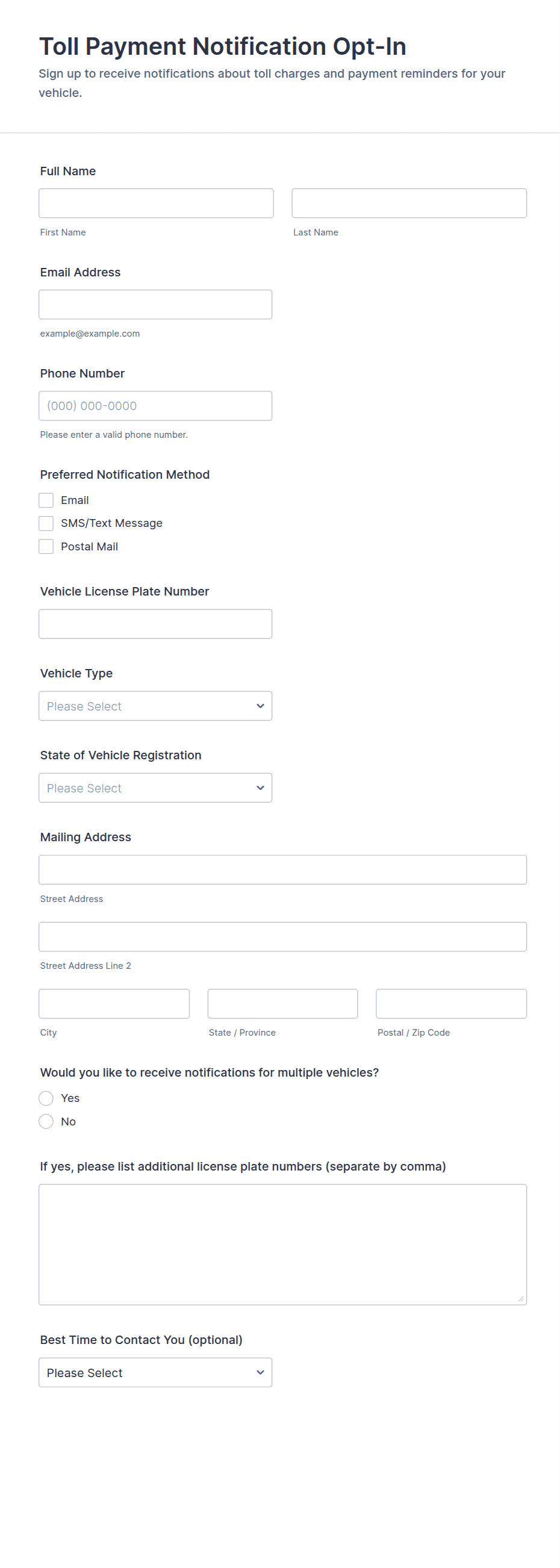The width and height of the screenshot is (560, 1568).
Task: Click the City input field
Action: 114,1004
